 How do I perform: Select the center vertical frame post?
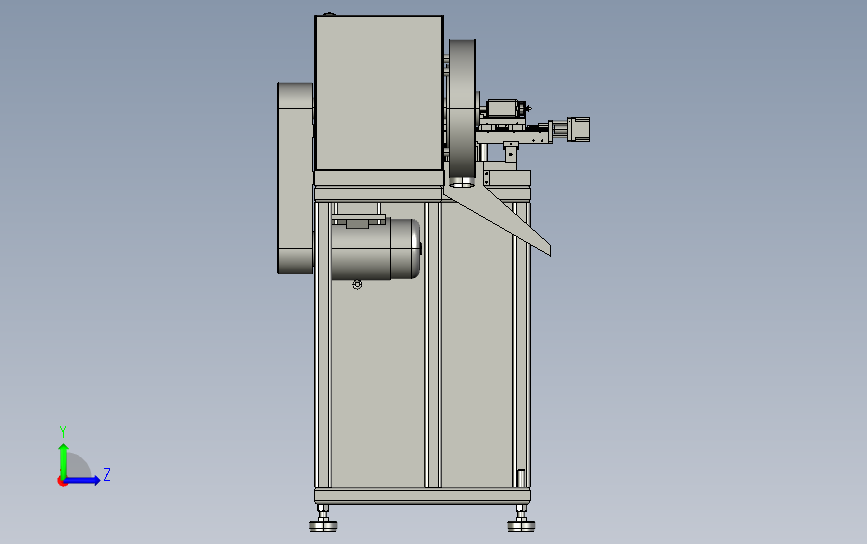coord(433,345)
